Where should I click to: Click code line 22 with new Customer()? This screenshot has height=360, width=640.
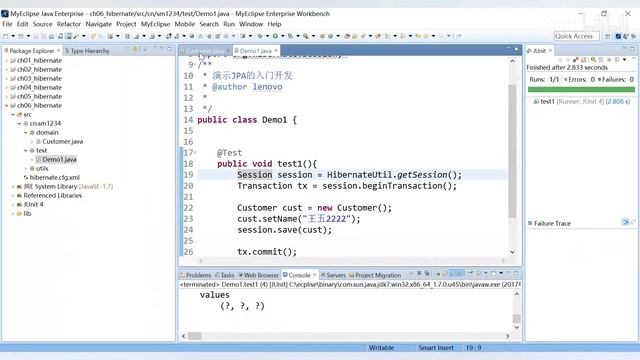click(x=314, y=208)
